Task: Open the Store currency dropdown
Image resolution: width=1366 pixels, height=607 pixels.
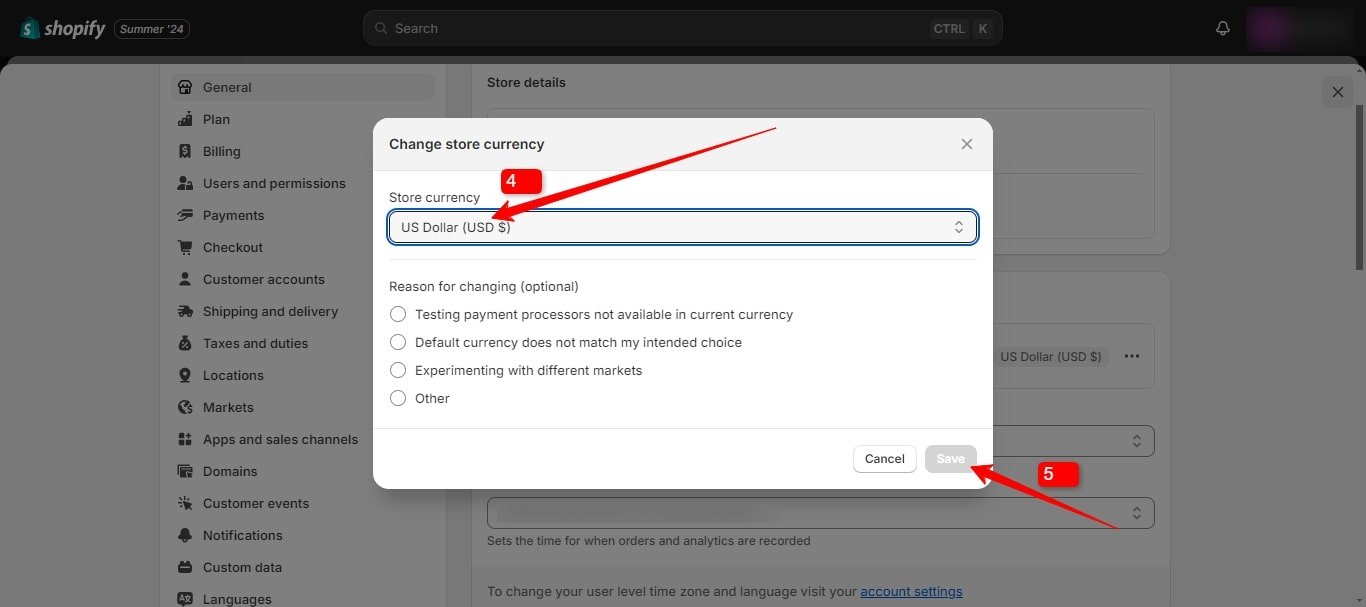Action: (683, 227)
